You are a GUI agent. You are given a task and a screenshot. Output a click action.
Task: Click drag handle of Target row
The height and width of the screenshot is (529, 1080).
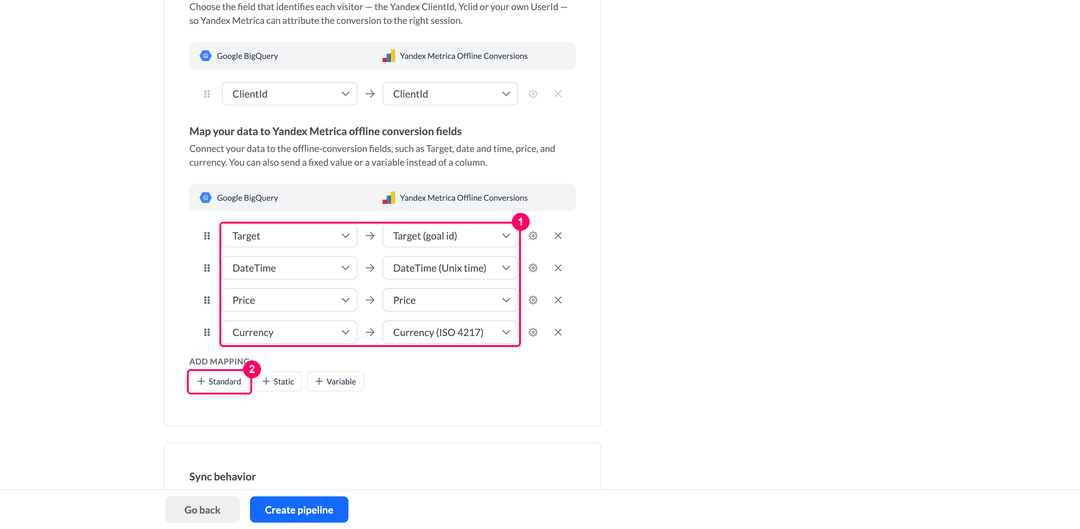(x=207, y=236)
